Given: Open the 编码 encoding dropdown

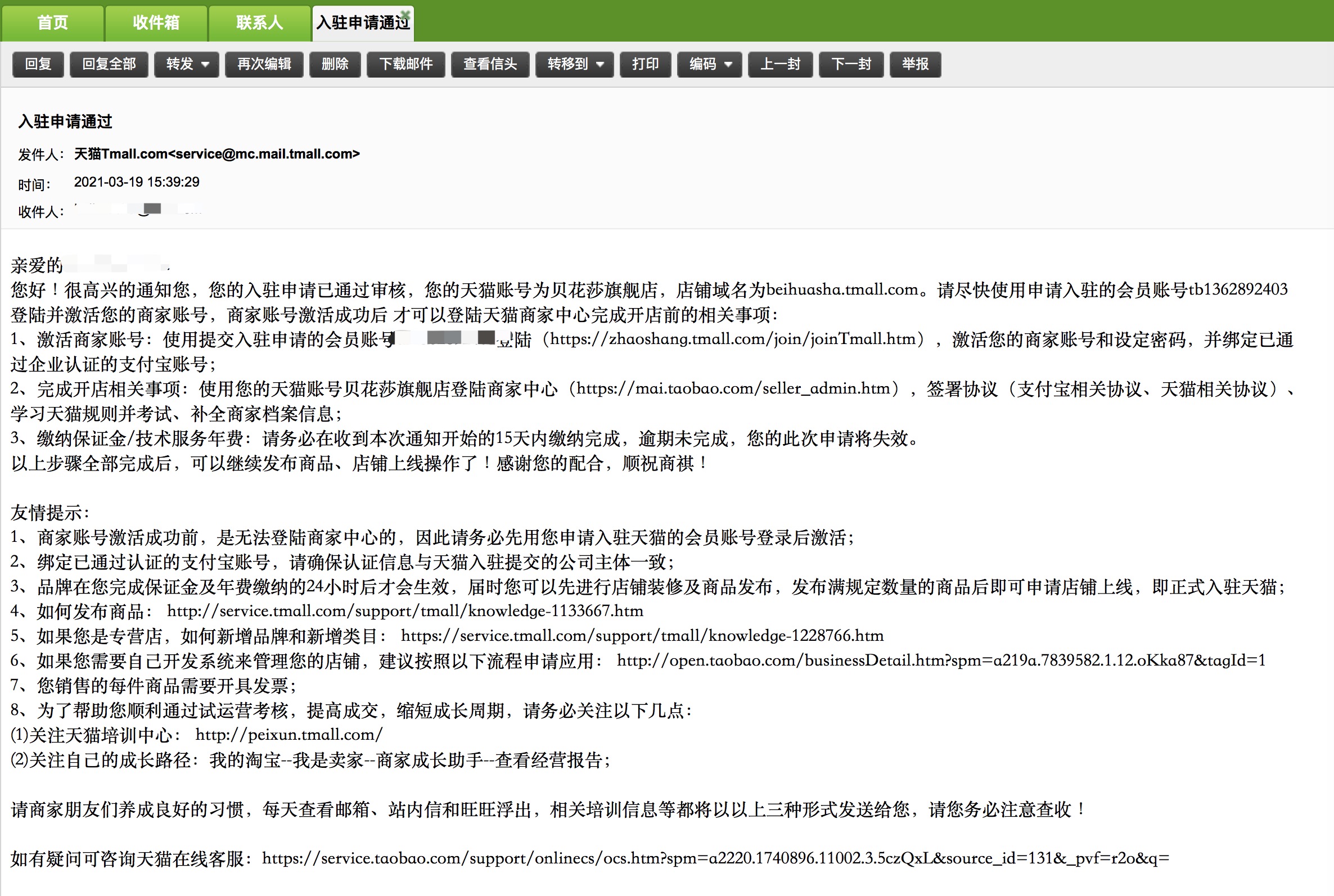Looking at the screenshot, I should click(709, 64).
